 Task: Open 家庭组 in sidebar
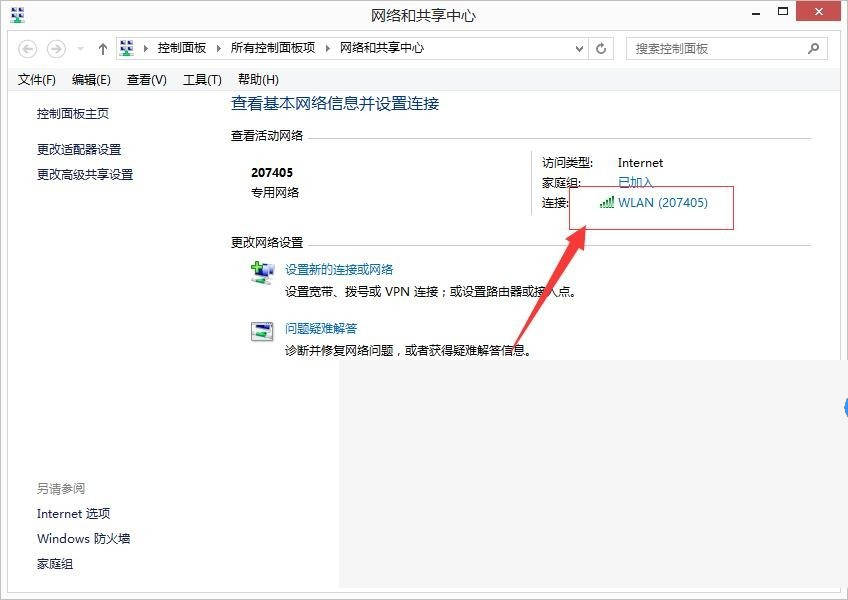tap(55, 564)
